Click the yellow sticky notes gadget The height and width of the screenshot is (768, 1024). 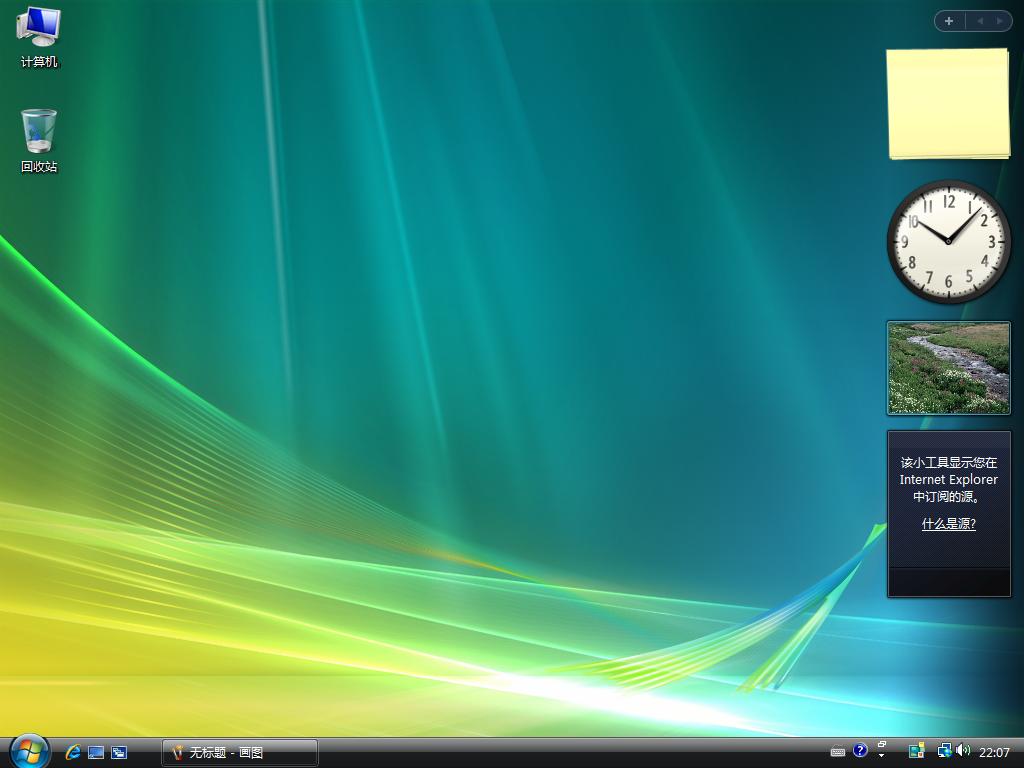(x=947, y=103)
